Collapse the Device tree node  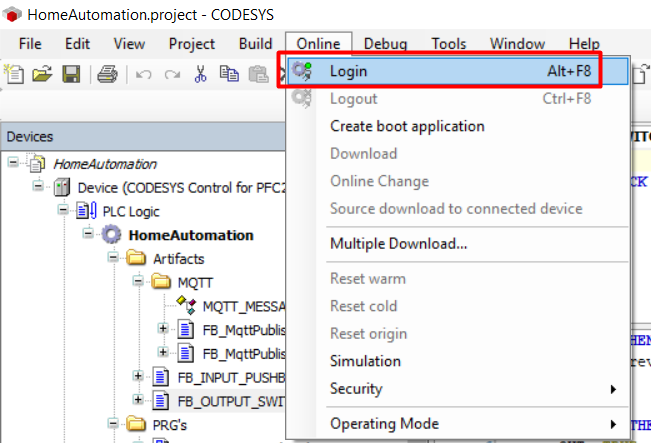coord(38,186)
